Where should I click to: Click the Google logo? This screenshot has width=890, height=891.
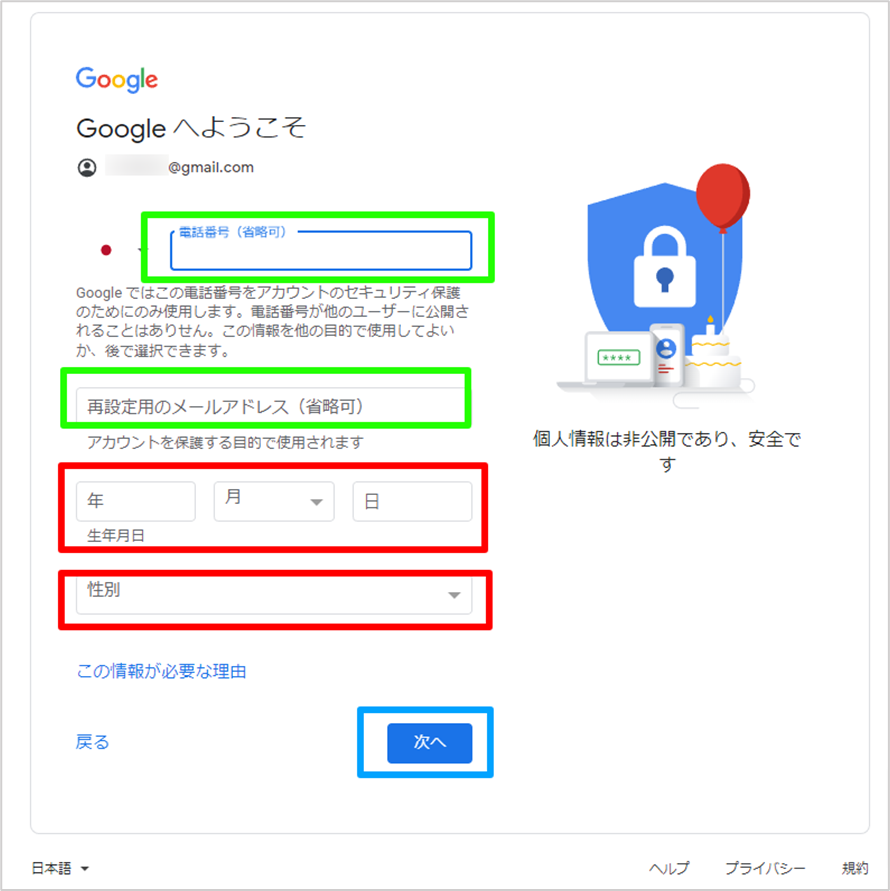click(x=117, y=80)
